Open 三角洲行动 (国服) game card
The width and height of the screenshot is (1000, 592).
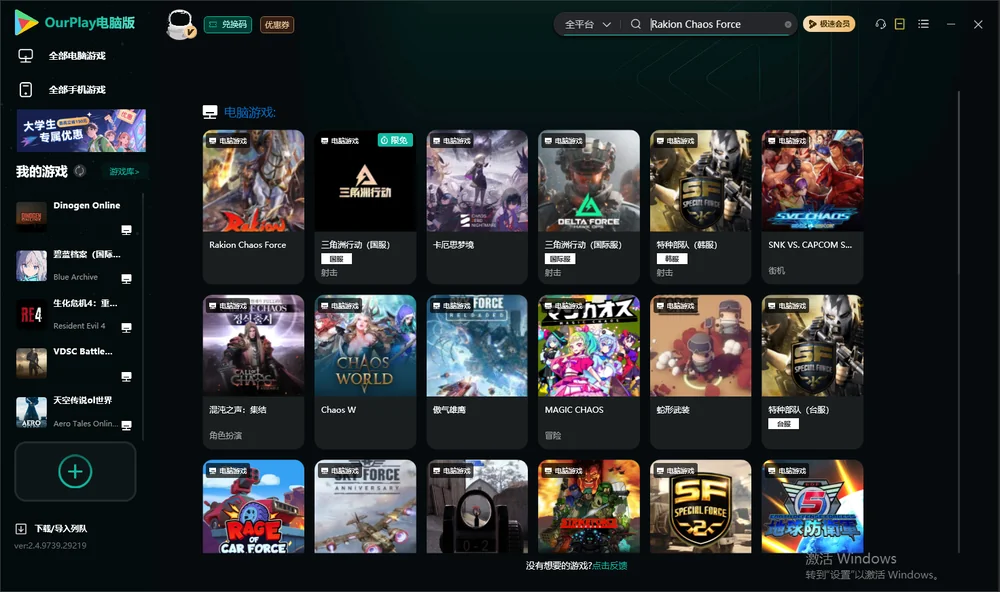coord(365,207)
